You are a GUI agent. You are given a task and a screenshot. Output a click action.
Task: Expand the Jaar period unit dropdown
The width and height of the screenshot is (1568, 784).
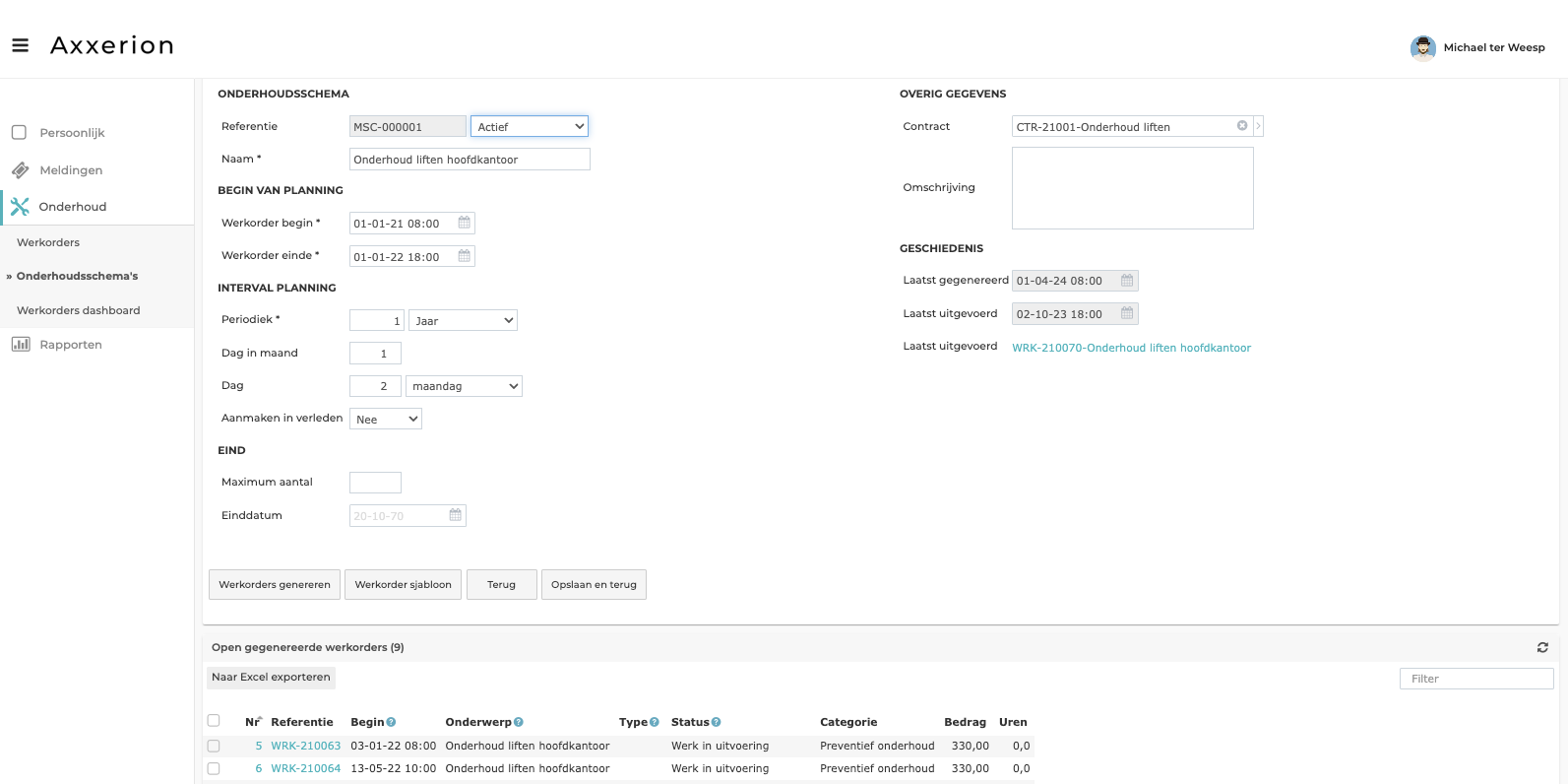[x=463, y=320]
